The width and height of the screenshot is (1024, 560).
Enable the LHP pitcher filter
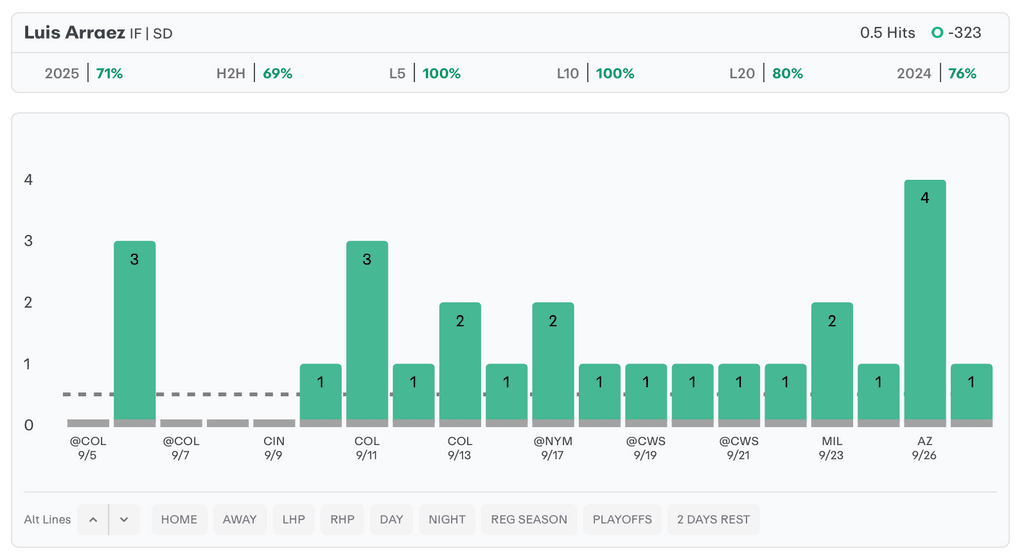[x=294, y=520]
